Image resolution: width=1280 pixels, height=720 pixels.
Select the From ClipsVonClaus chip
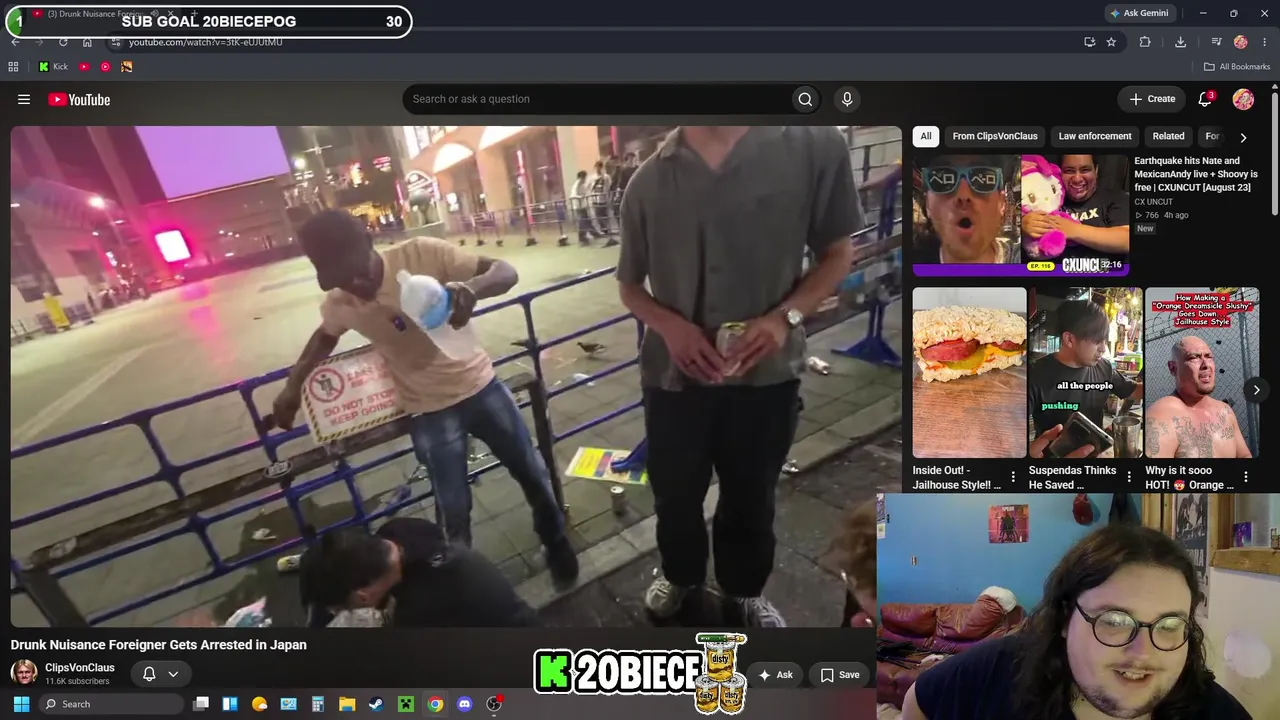tap(995, 136)
